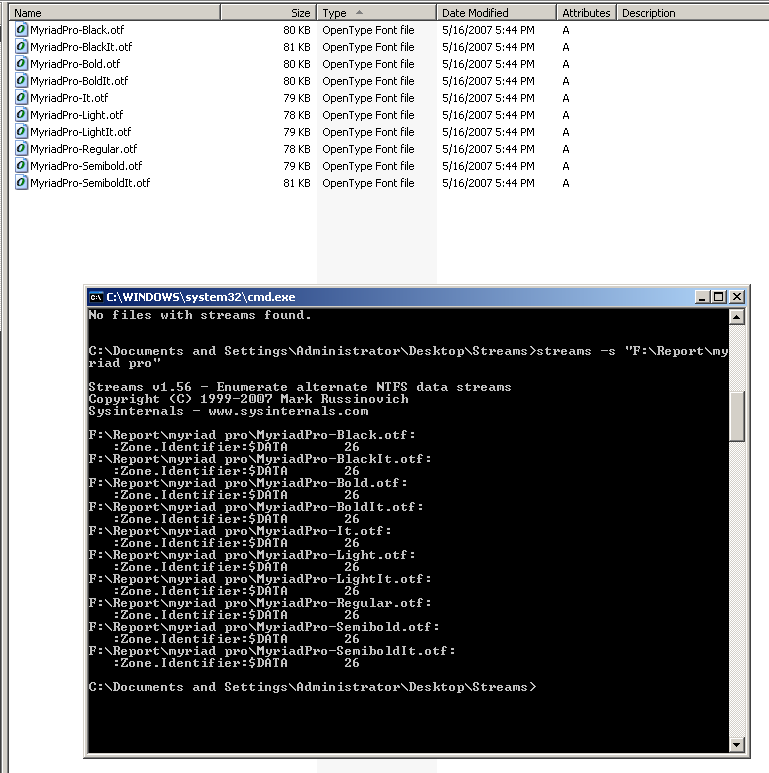Click the OpenType Font file type of MyriadPro-Regular.otf
769x773 pixels.
point(368,149)
